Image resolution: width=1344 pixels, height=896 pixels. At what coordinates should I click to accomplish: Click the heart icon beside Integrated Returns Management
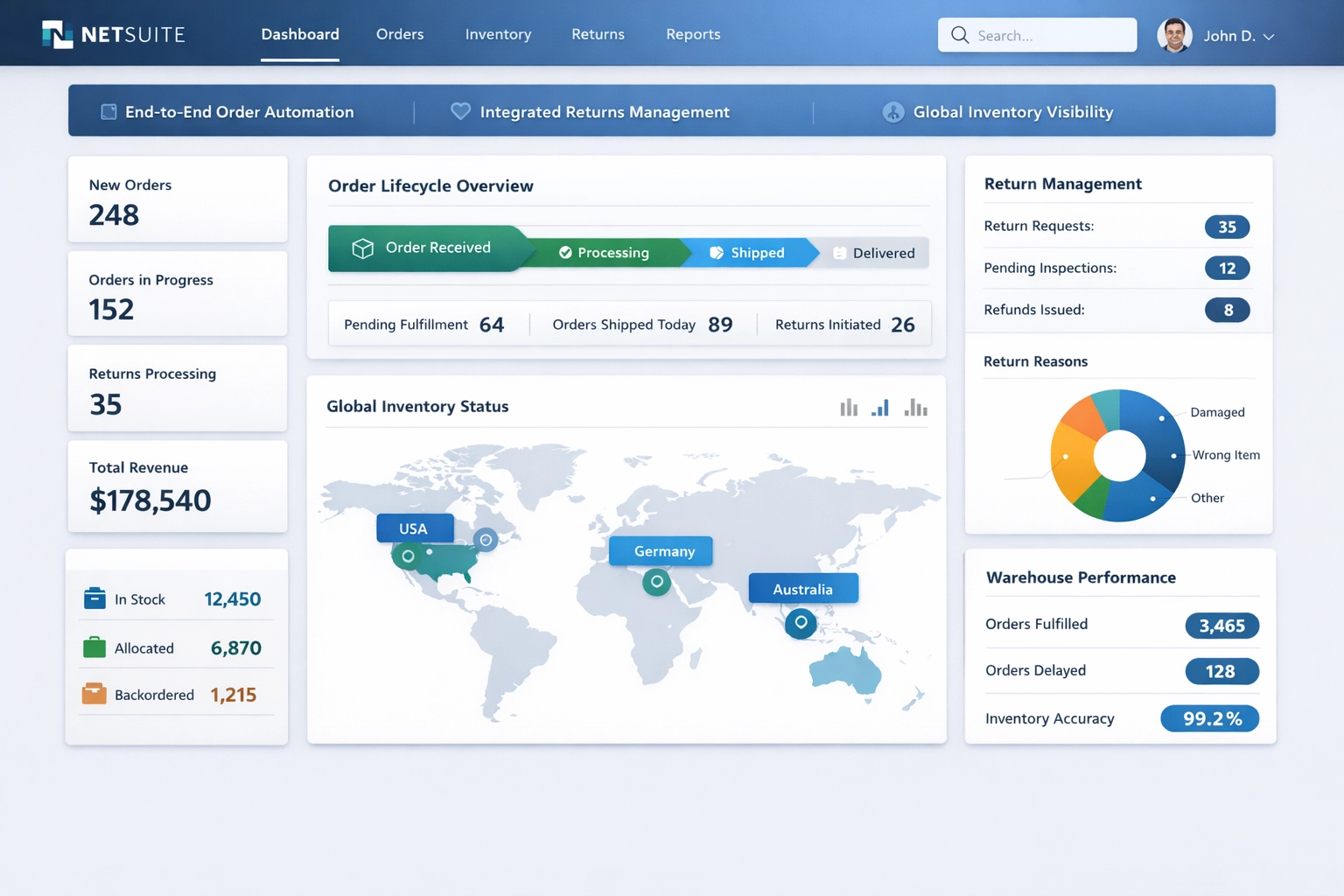[x=461, y=111]
